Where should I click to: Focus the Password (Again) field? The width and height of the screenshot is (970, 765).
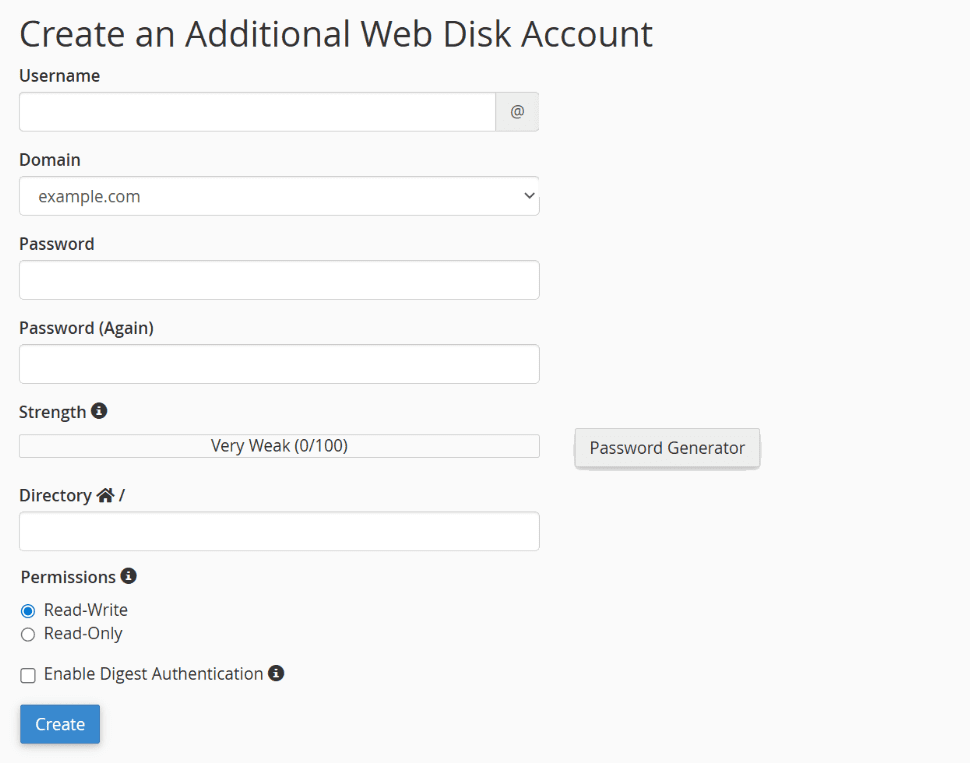(x=279, y=364)
